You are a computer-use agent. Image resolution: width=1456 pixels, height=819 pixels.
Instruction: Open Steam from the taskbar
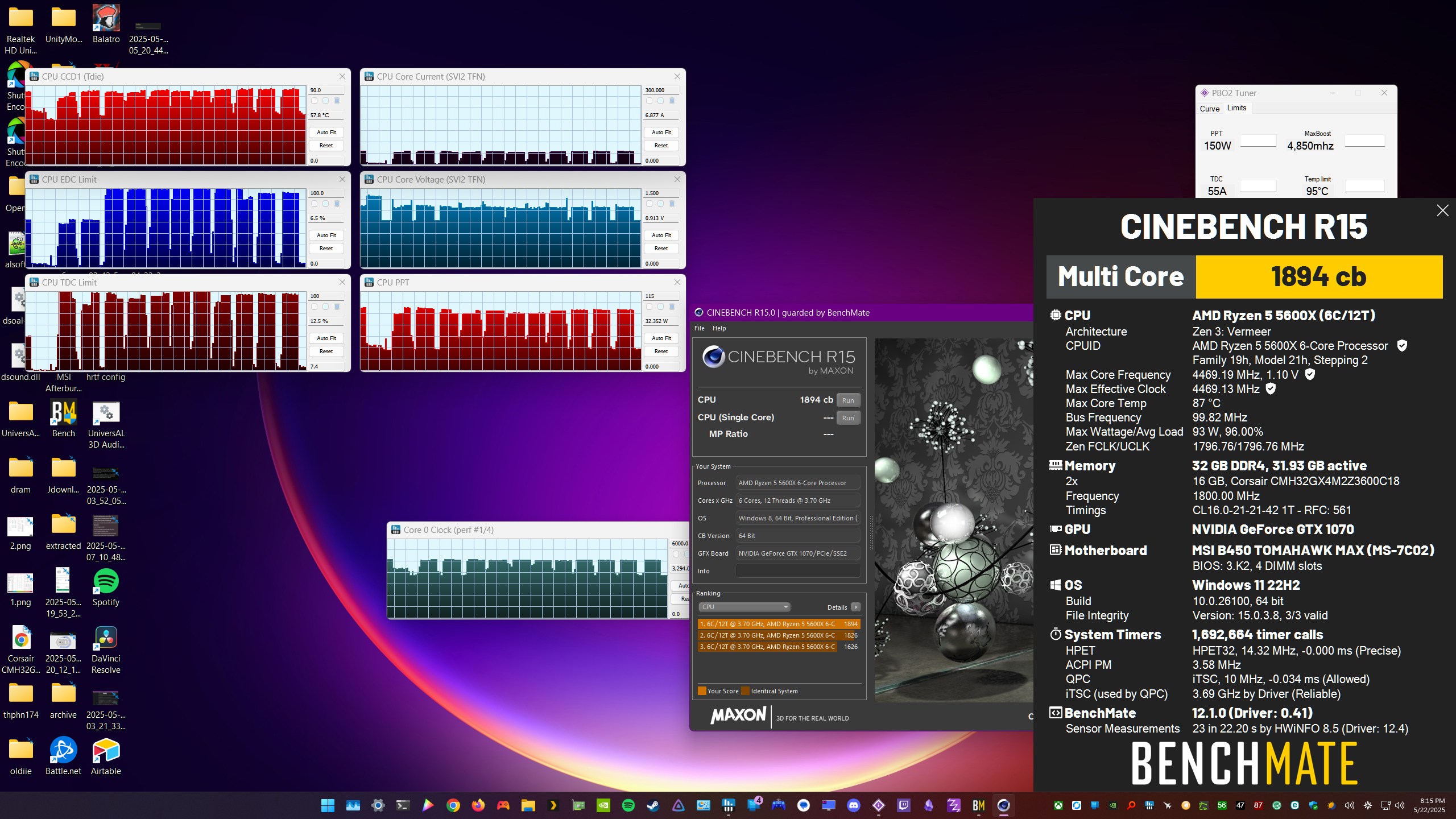coord(653,805)
